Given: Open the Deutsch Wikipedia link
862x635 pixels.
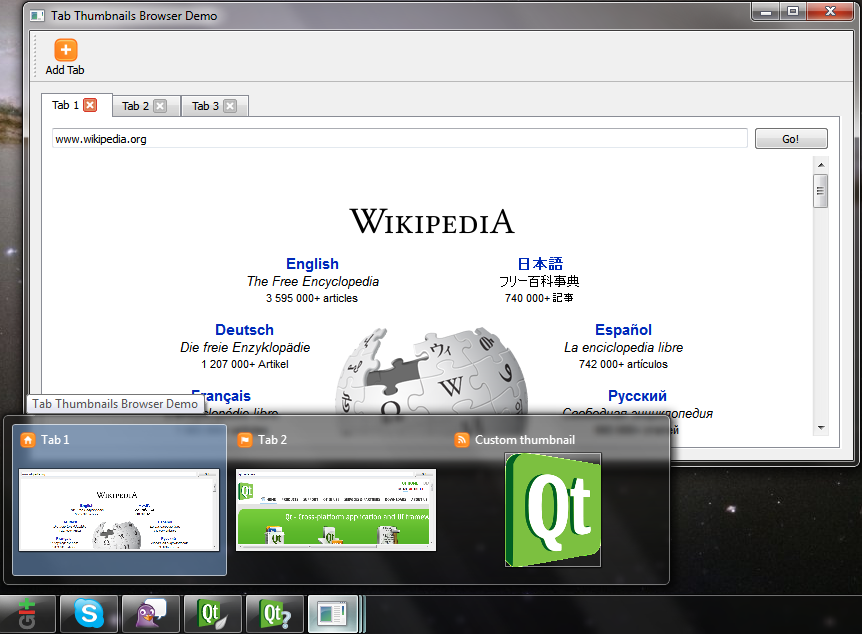Looking at the screenshot, I should coord(243,329).
